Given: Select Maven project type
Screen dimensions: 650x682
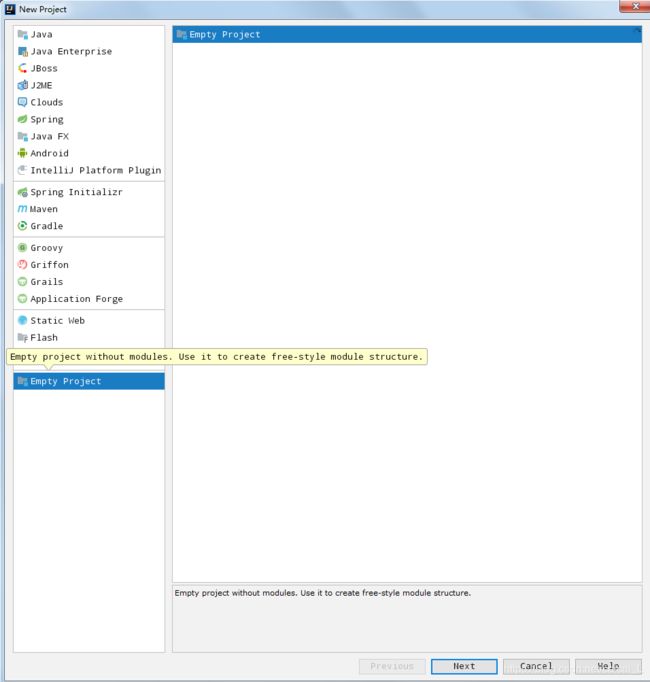Looking at the screenshot, I should (x=89, y=209).
